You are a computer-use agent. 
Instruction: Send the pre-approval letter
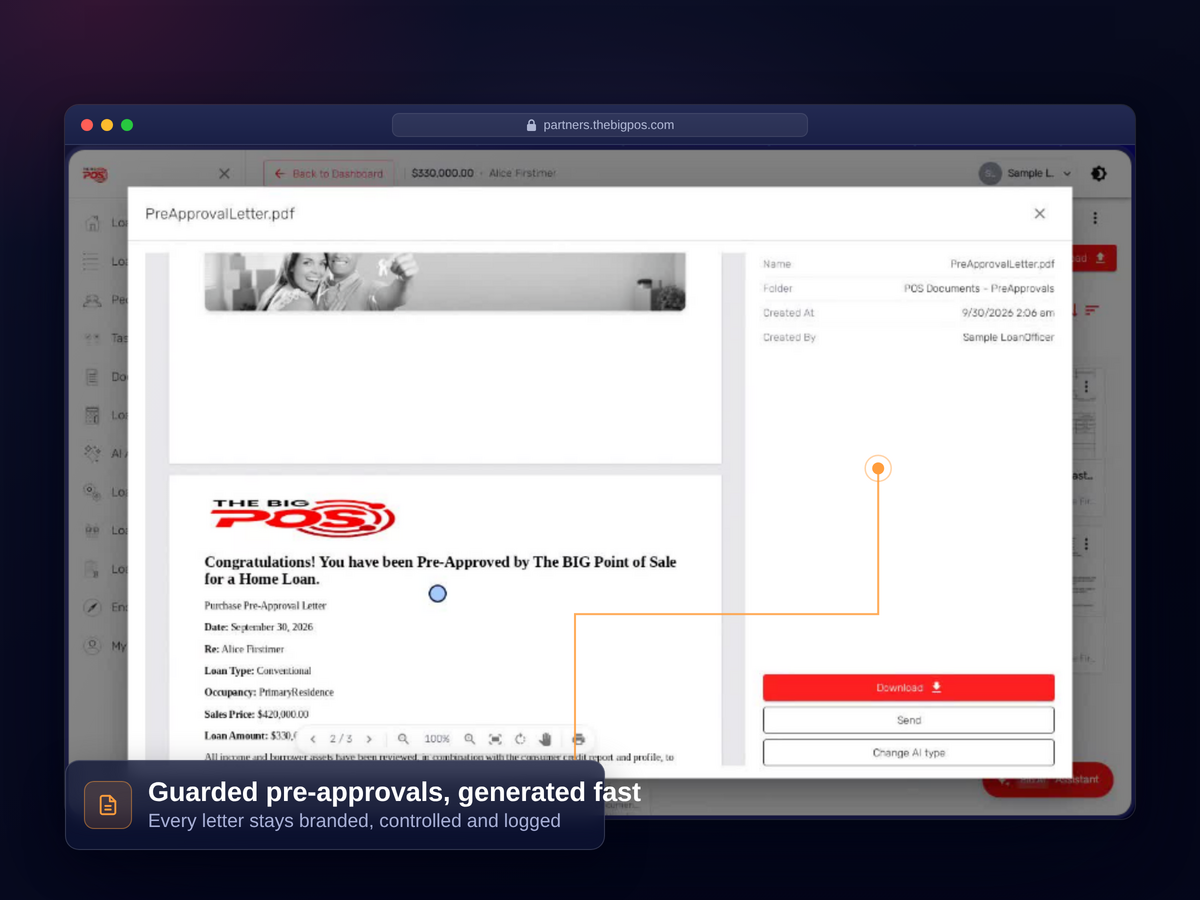click(908, 720)
